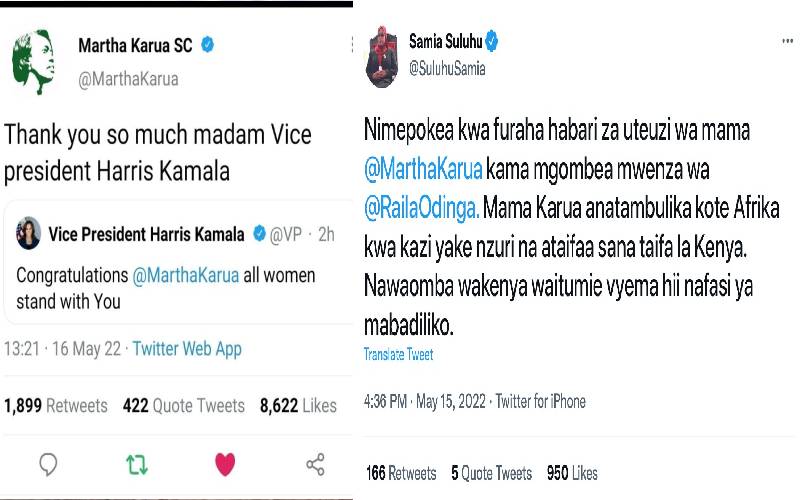
Task: View the 1,899 Retweets list
Action: (55, 405)
